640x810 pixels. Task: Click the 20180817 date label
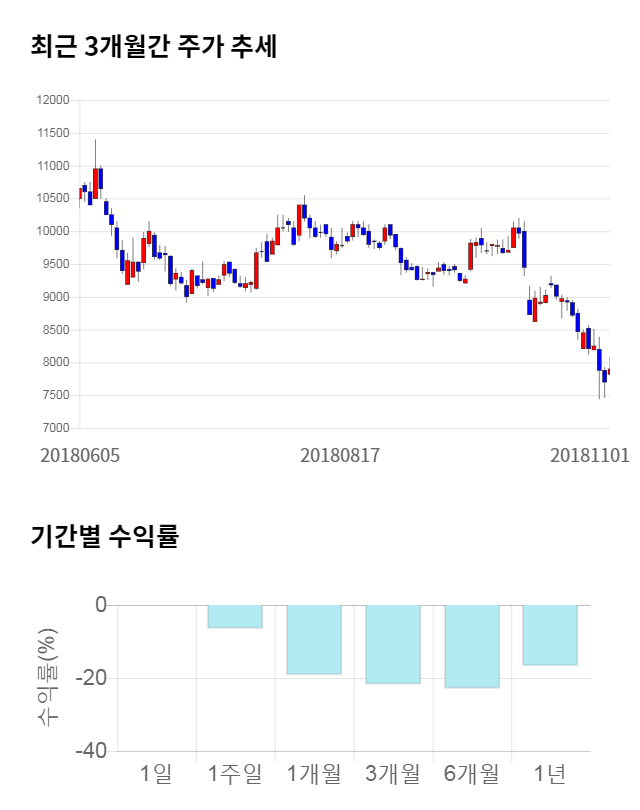point(340,455)
